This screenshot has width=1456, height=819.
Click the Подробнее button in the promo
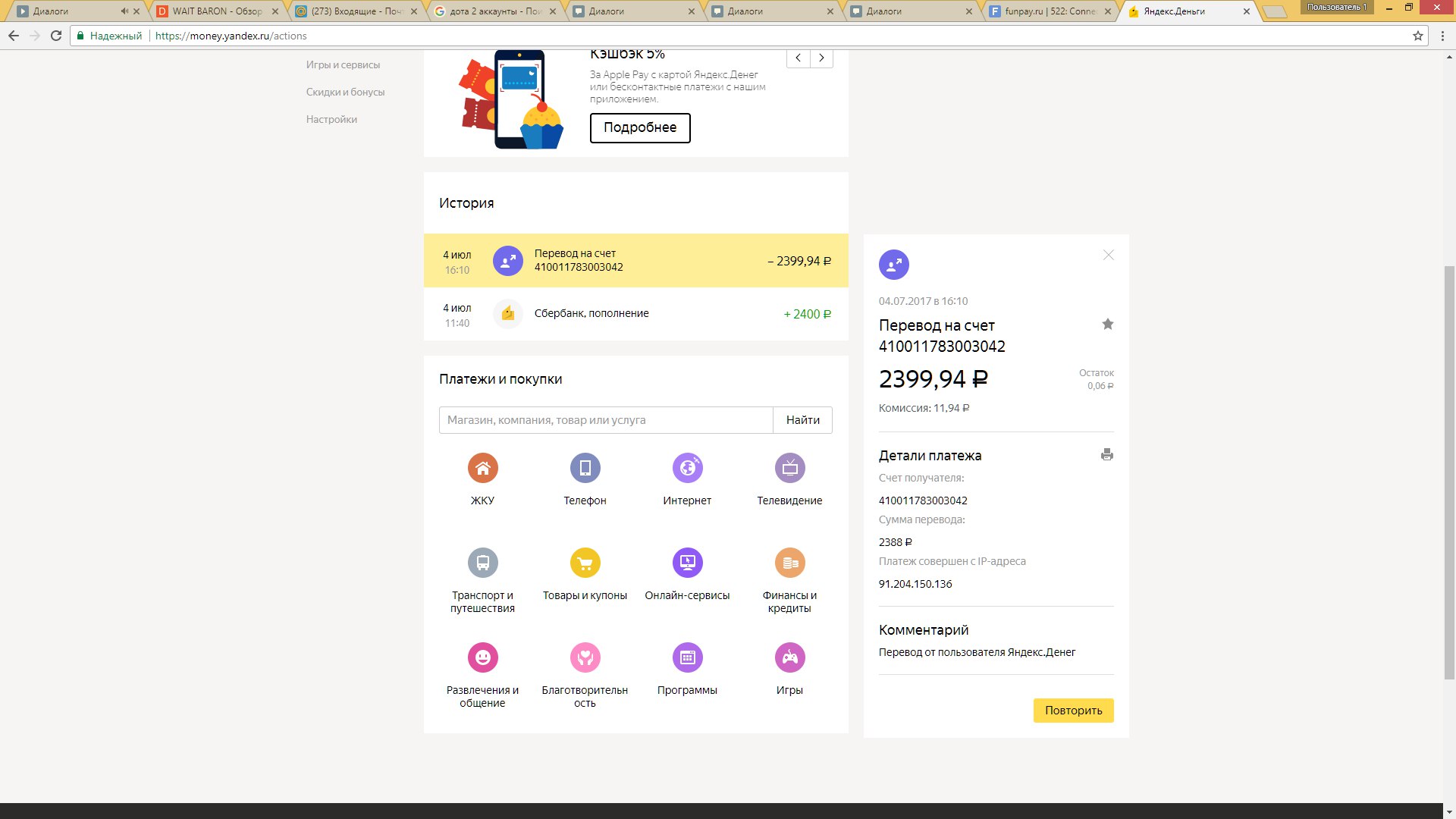point(640,127)
